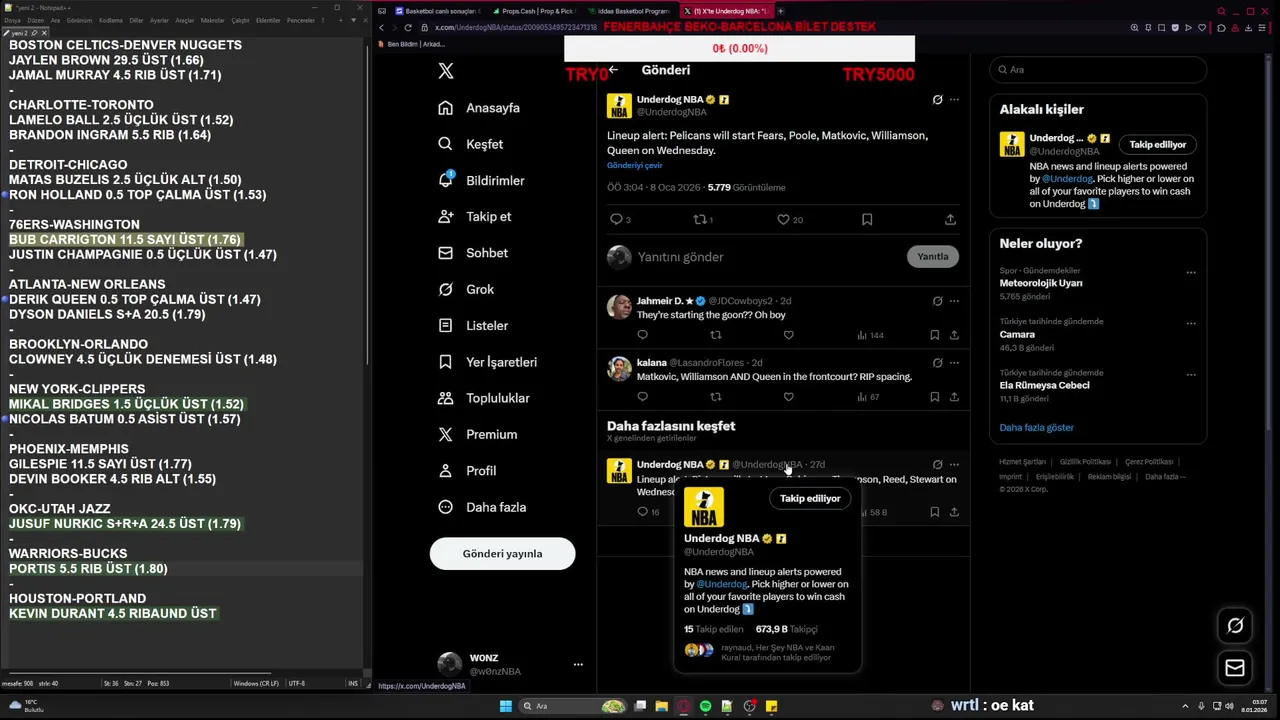
Task: Open Notepad++ tab list dropdown arrow
Action: [352, 20]
